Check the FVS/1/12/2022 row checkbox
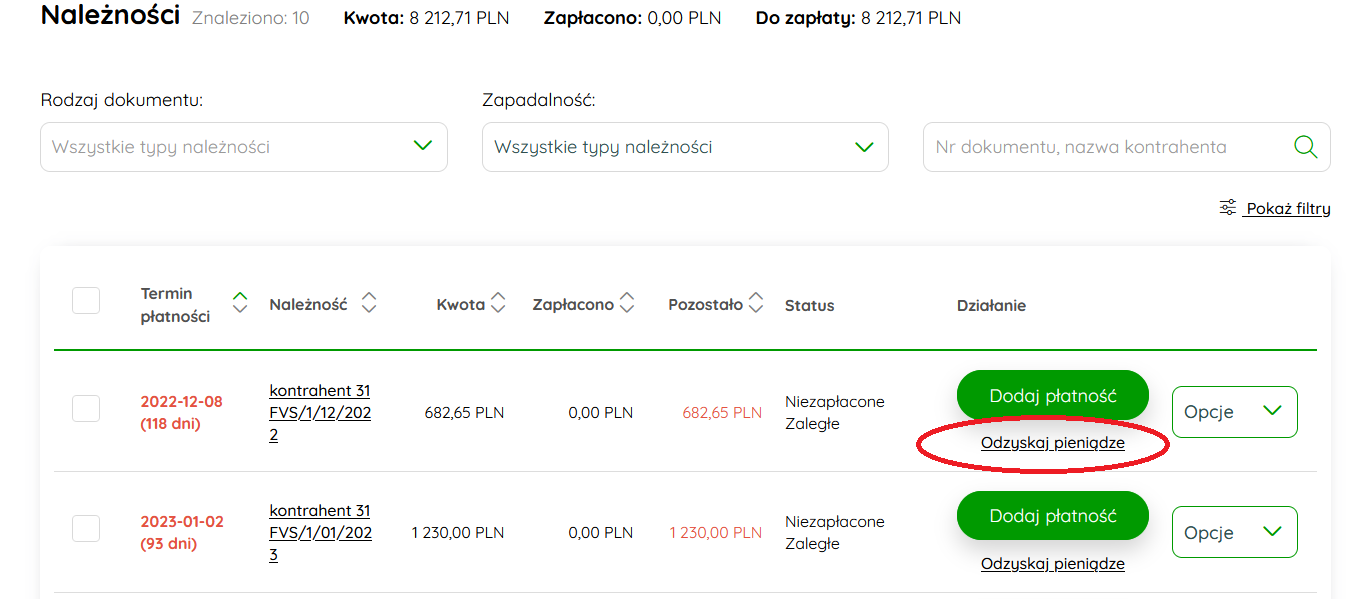 86,408
